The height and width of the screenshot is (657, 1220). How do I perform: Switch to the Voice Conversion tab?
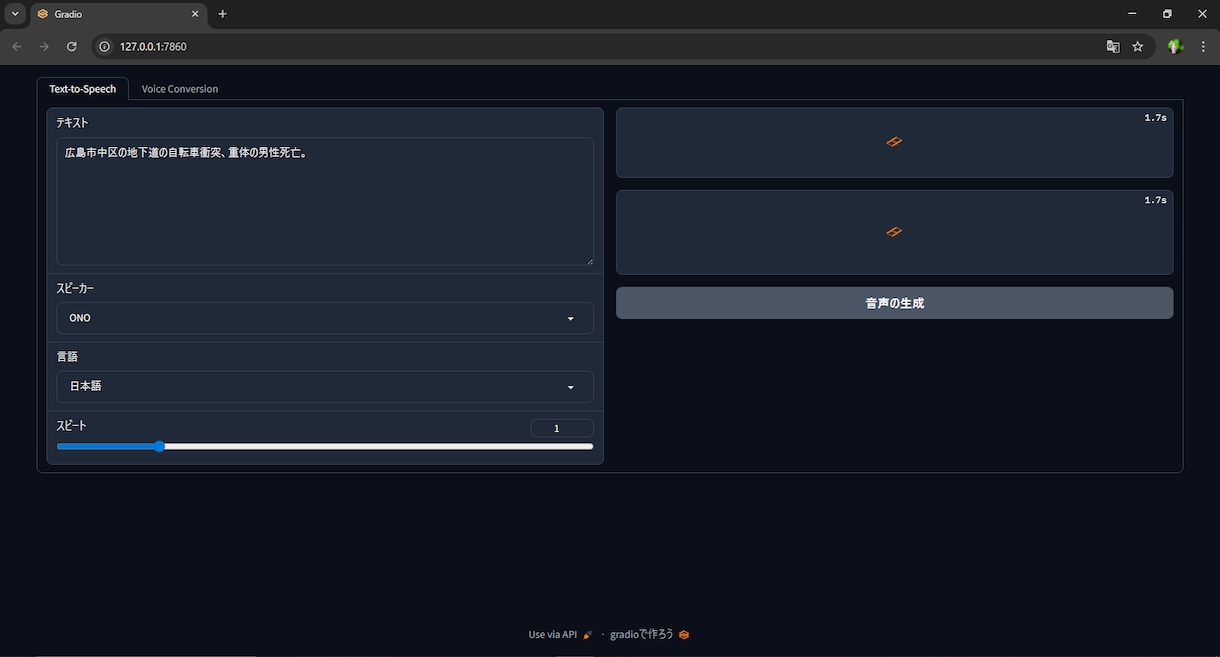pos(180,89)
